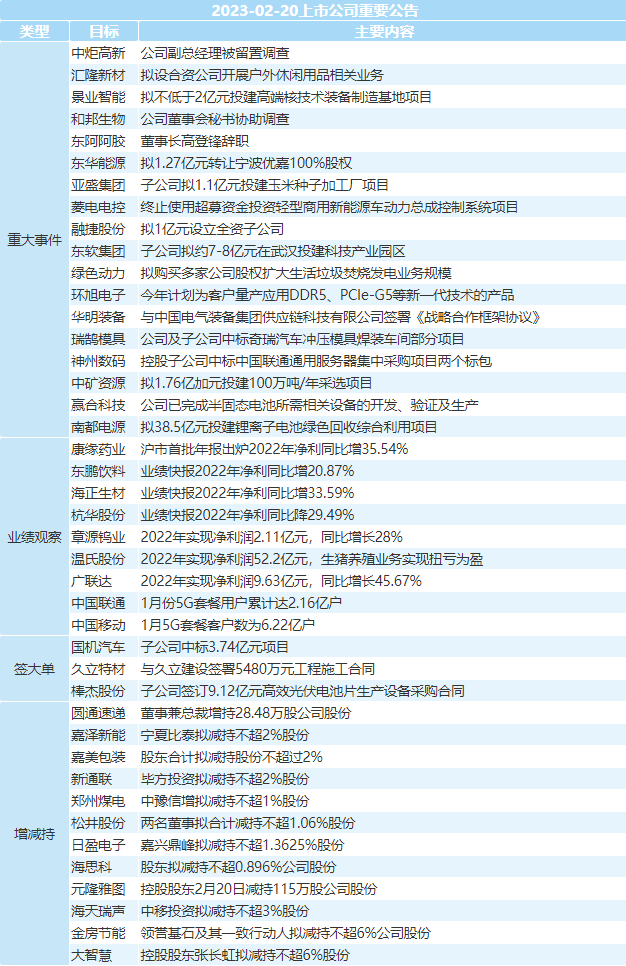The width and height of the screenshot is (626, 966).
Task: Click text 子公司中标3.74亿元项目
Action: (x=214, y=647)
